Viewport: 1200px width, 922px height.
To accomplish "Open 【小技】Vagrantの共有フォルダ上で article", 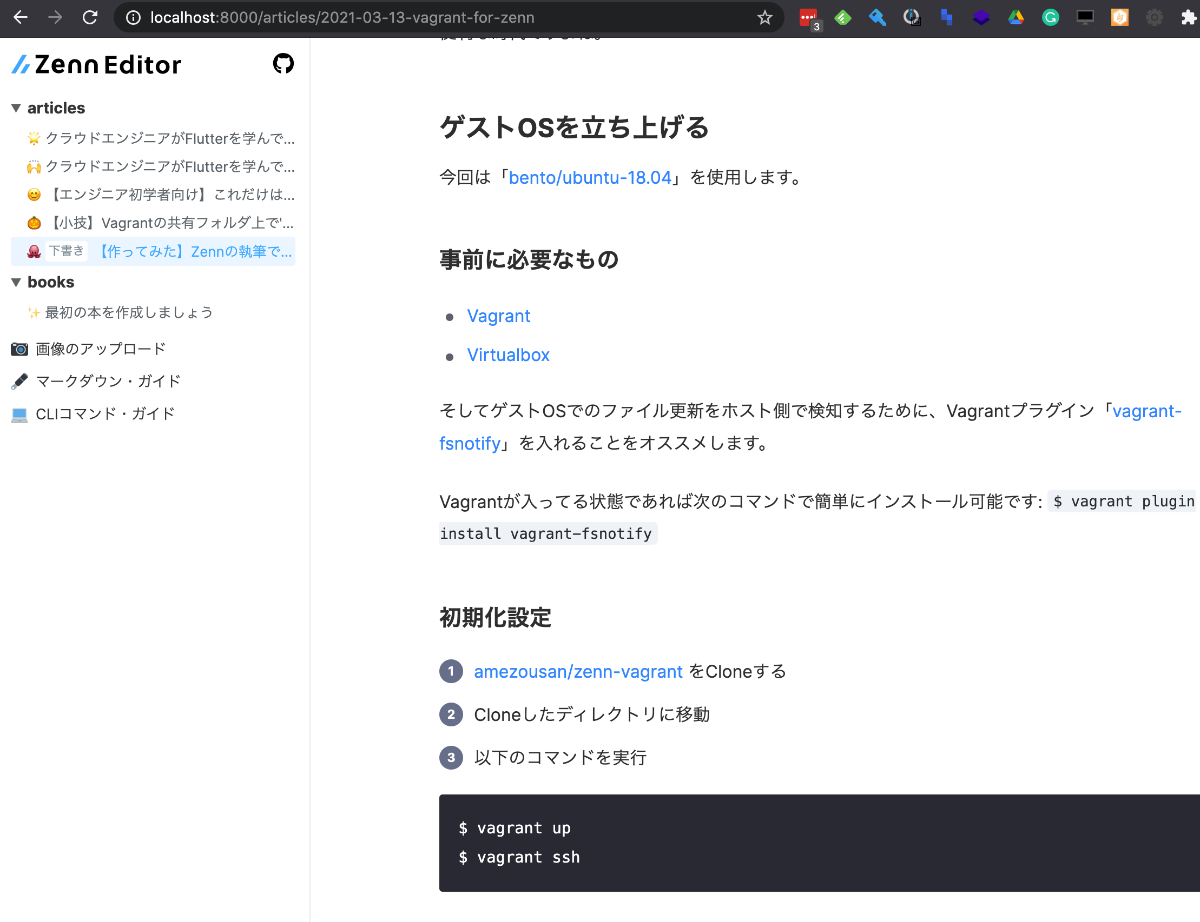I will tap(161, 222).
